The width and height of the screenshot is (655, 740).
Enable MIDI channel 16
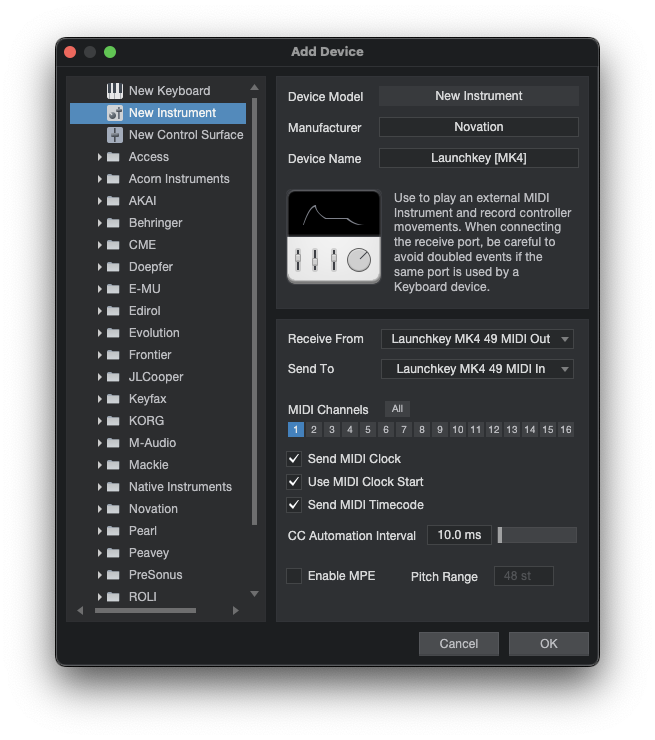(566, 429)
